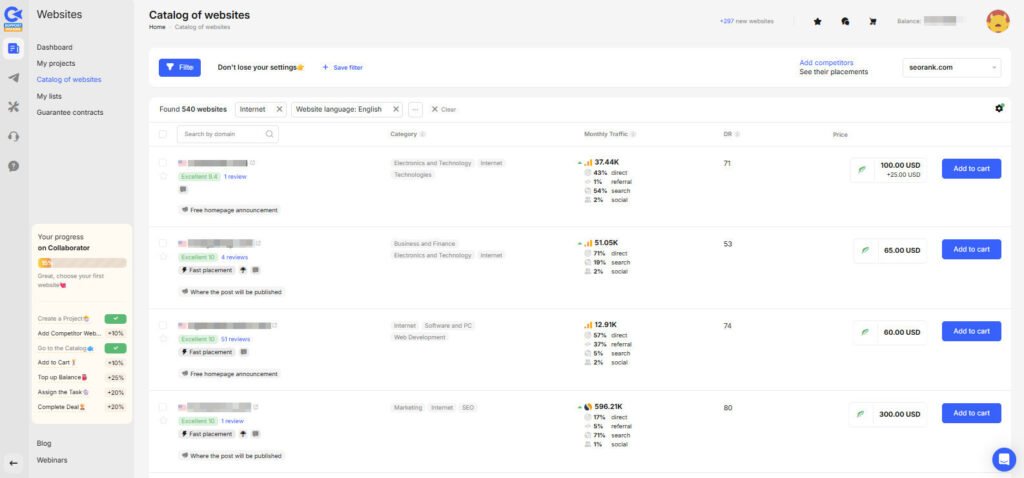Remove the Website language: English filter

396,109
